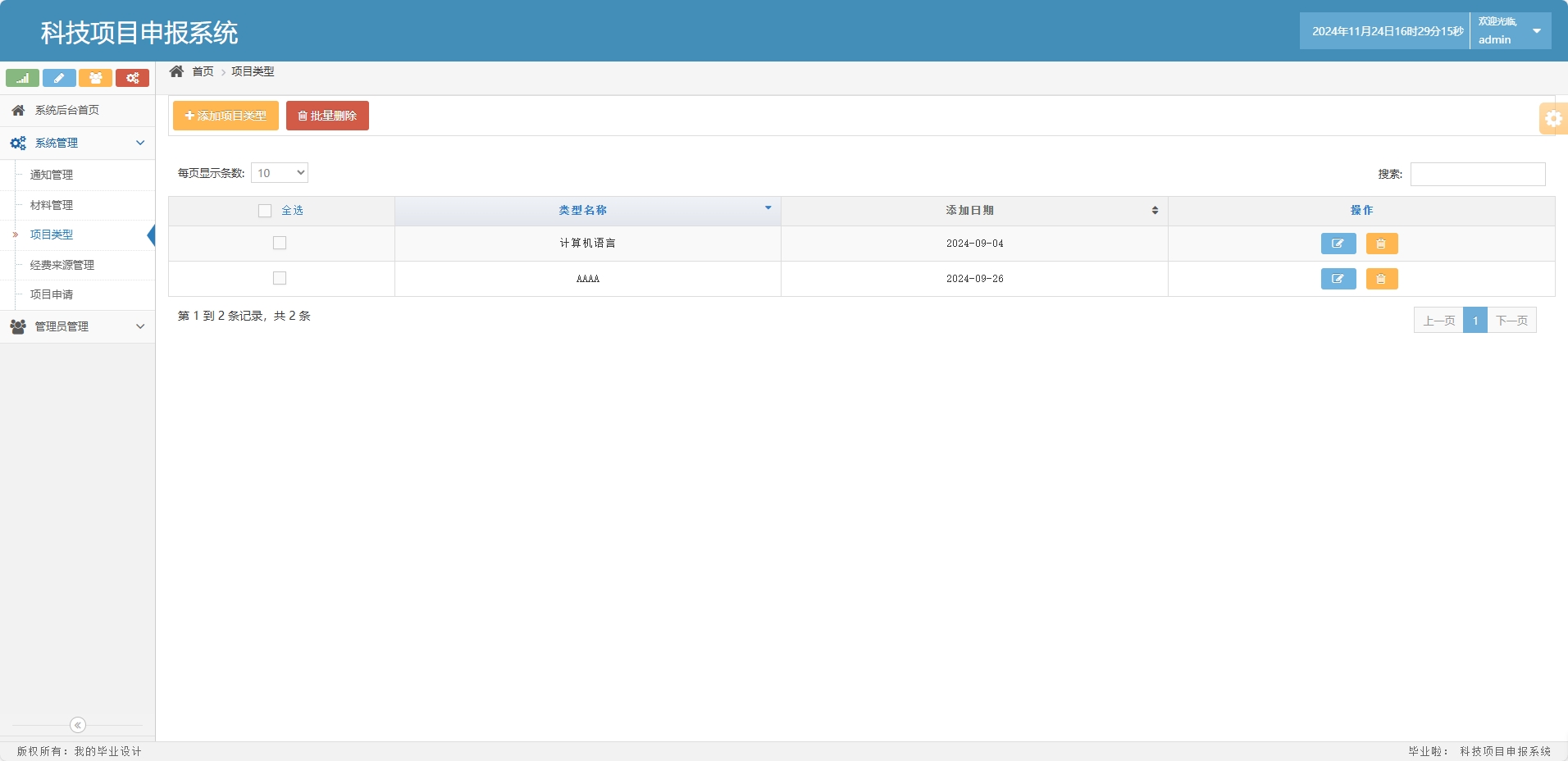This screenshot has width=1568, height=761.
Task: Click the blue pencil shortcut icon
Action: 59,78
